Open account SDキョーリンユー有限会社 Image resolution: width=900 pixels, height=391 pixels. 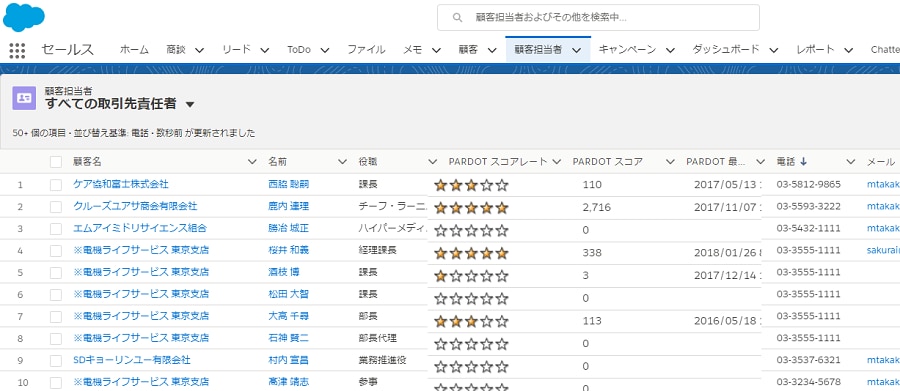click(x=132, y=360)
